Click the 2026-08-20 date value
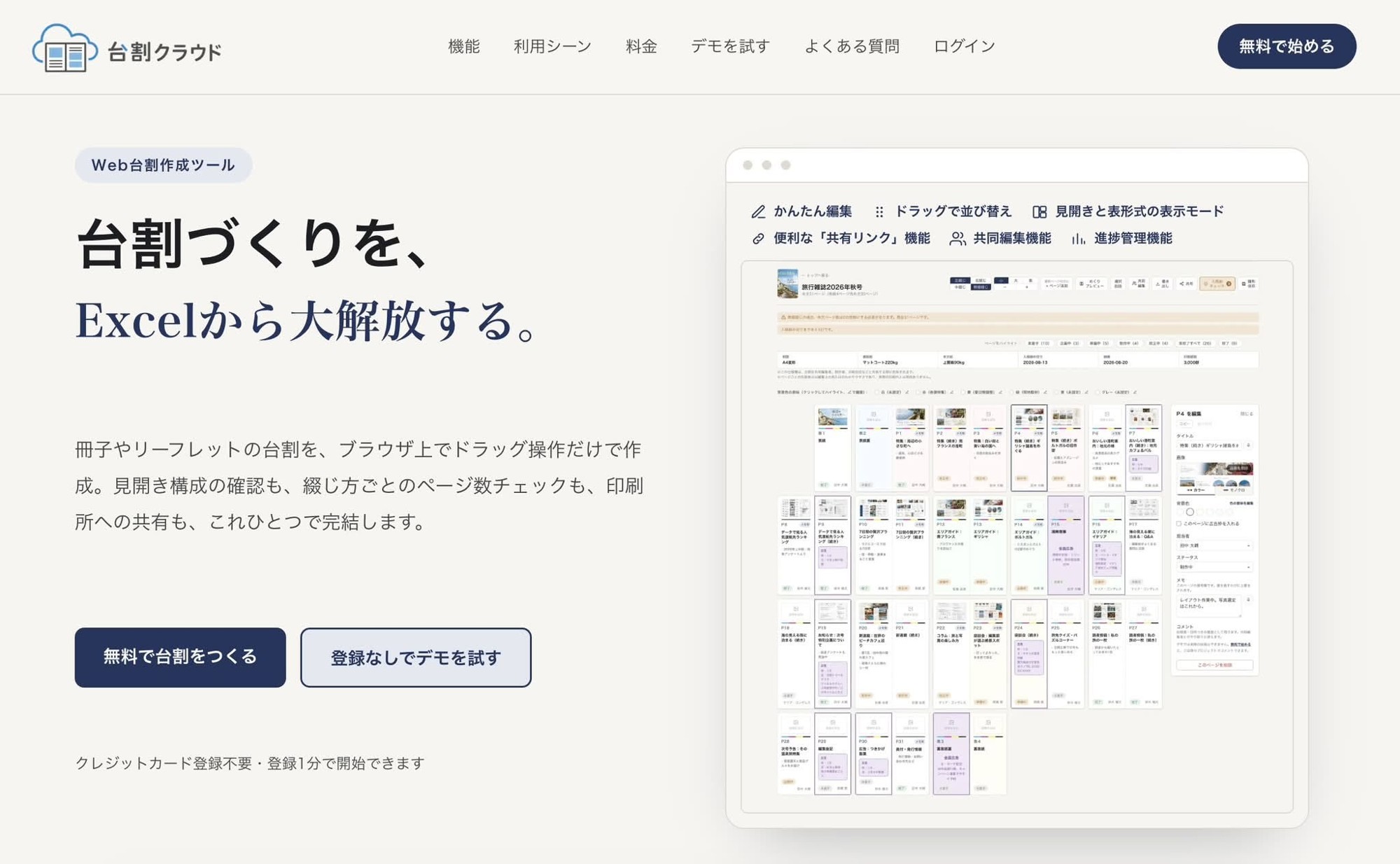 1116,363
